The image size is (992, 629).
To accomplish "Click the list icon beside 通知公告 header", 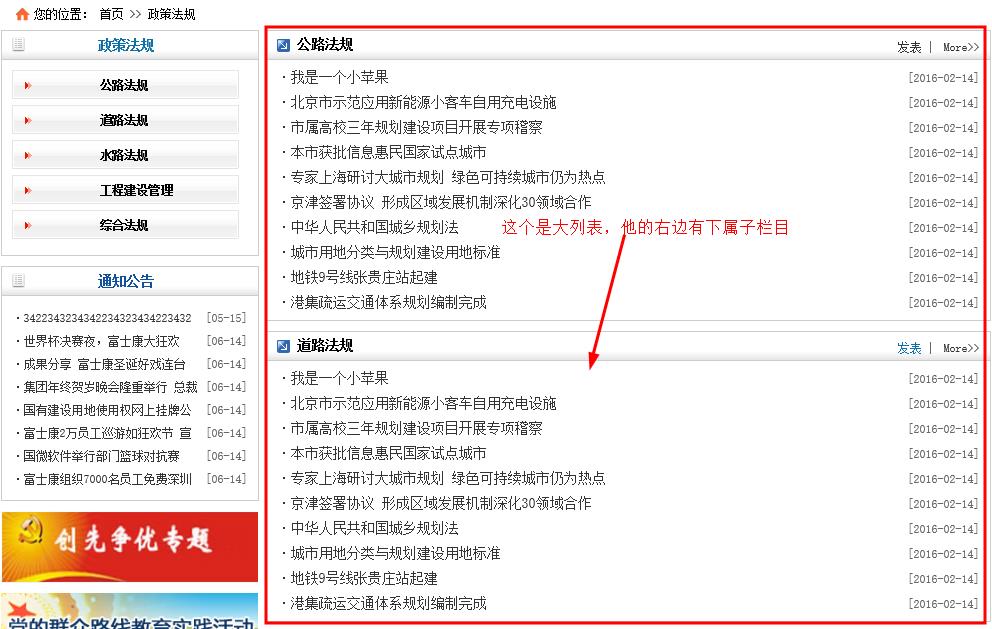I will [18, 281].
